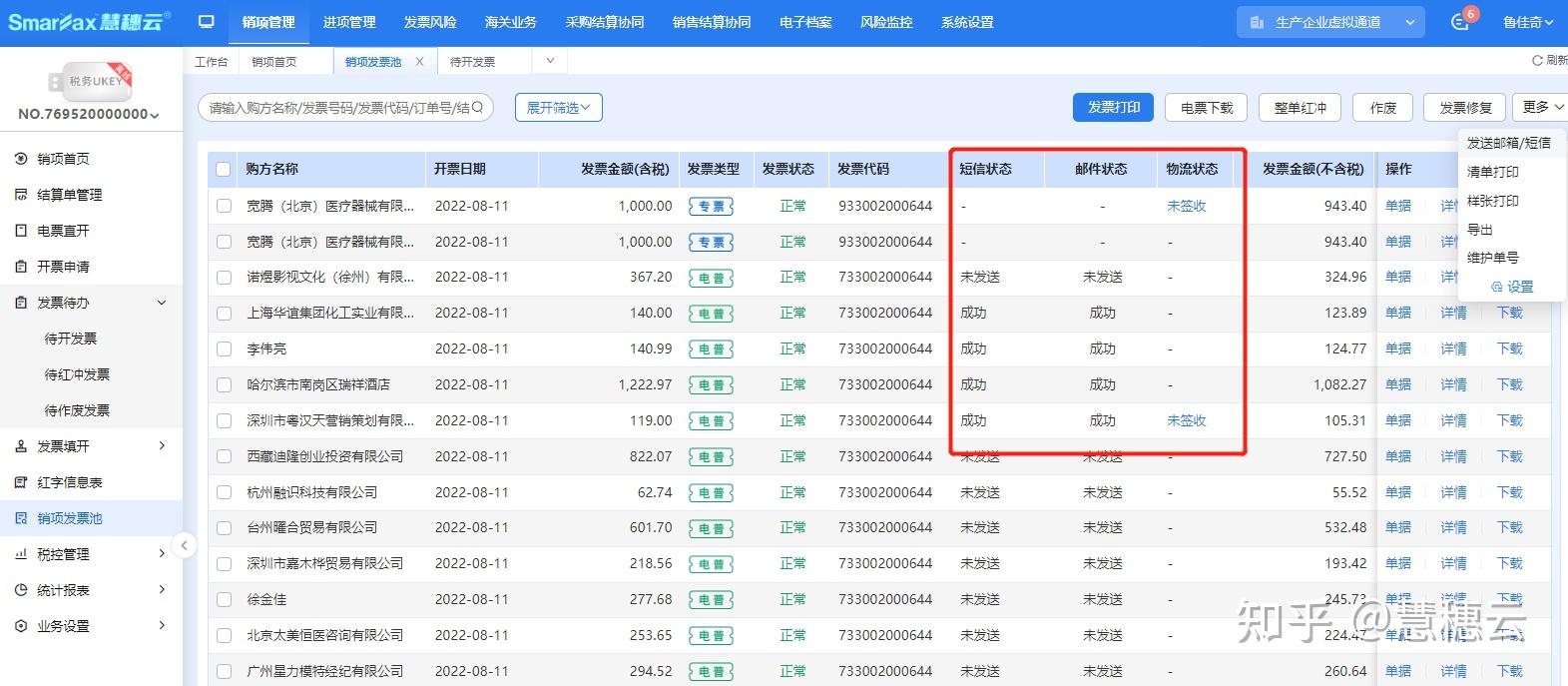Screen dimensions: 1568x686
Task: Check the 徐金佳 row checkbox
Action: [x=224, y=600]
